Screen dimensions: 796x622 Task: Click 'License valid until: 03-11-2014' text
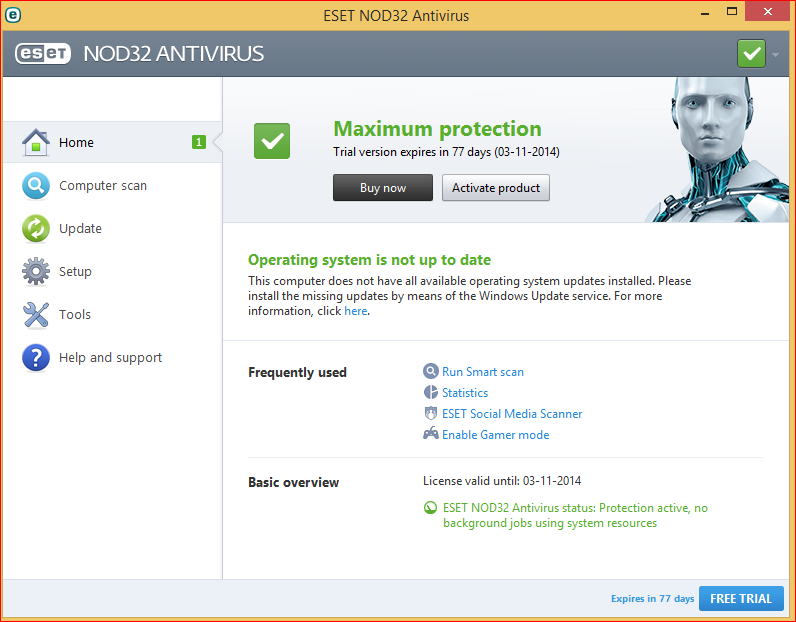(x=502, y=481)
